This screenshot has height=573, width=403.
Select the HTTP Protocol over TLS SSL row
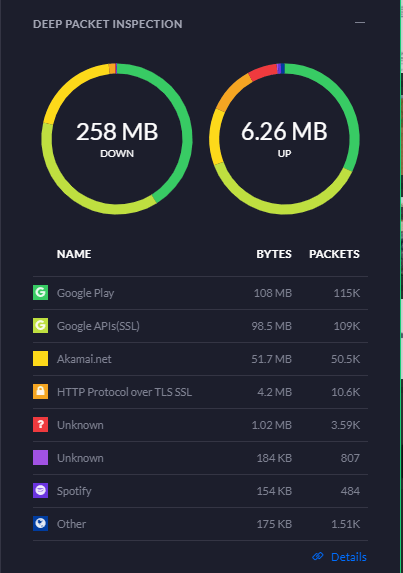tap(200, 392)
